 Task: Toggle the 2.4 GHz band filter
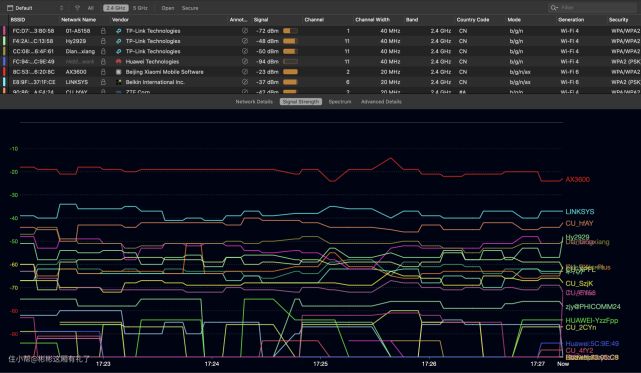(x=116, y=8)
